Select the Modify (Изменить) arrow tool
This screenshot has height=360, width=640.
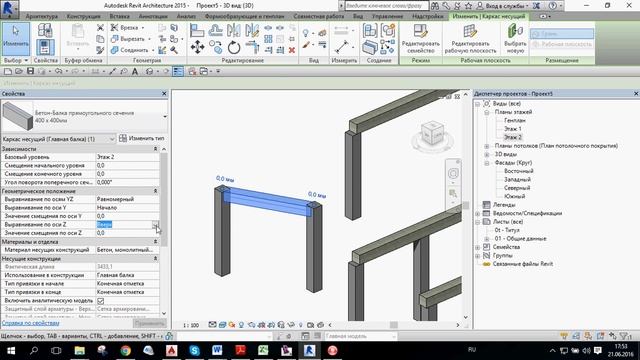pos(16,38)
